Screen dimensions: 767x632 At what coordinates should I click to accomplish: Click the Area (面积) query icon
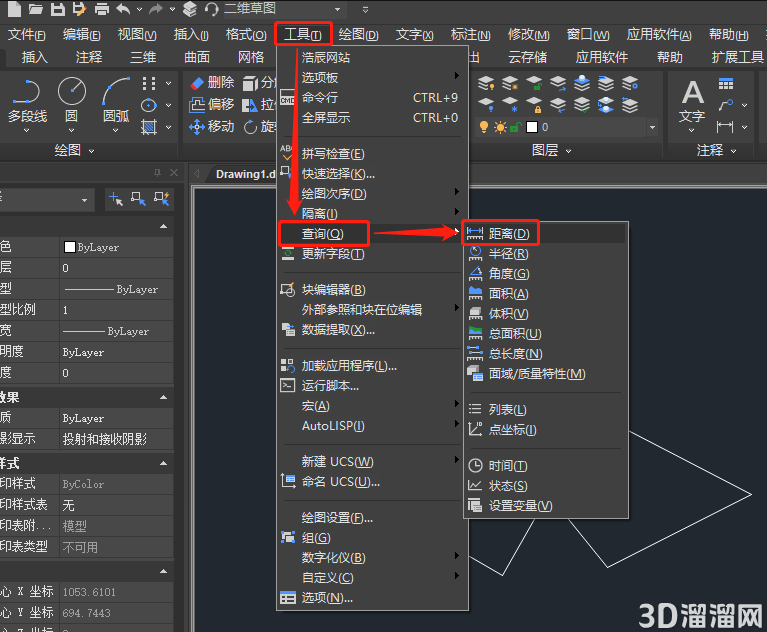[x=475, y=293]
